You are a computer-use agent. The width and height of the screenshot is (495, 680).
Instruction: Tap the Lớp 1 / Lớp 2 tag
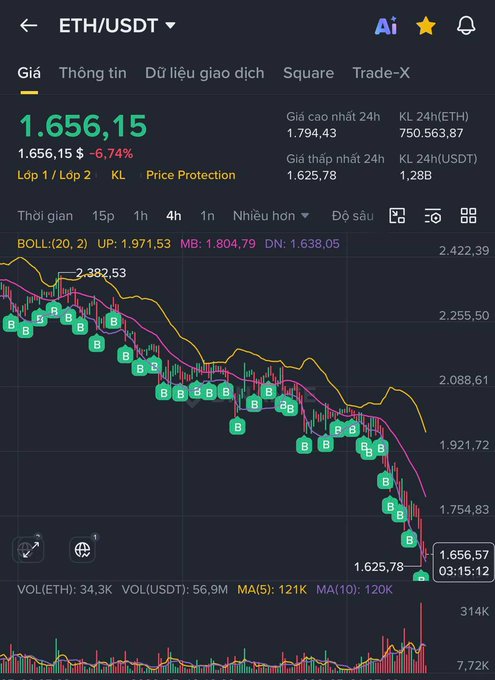click(54, 175)
